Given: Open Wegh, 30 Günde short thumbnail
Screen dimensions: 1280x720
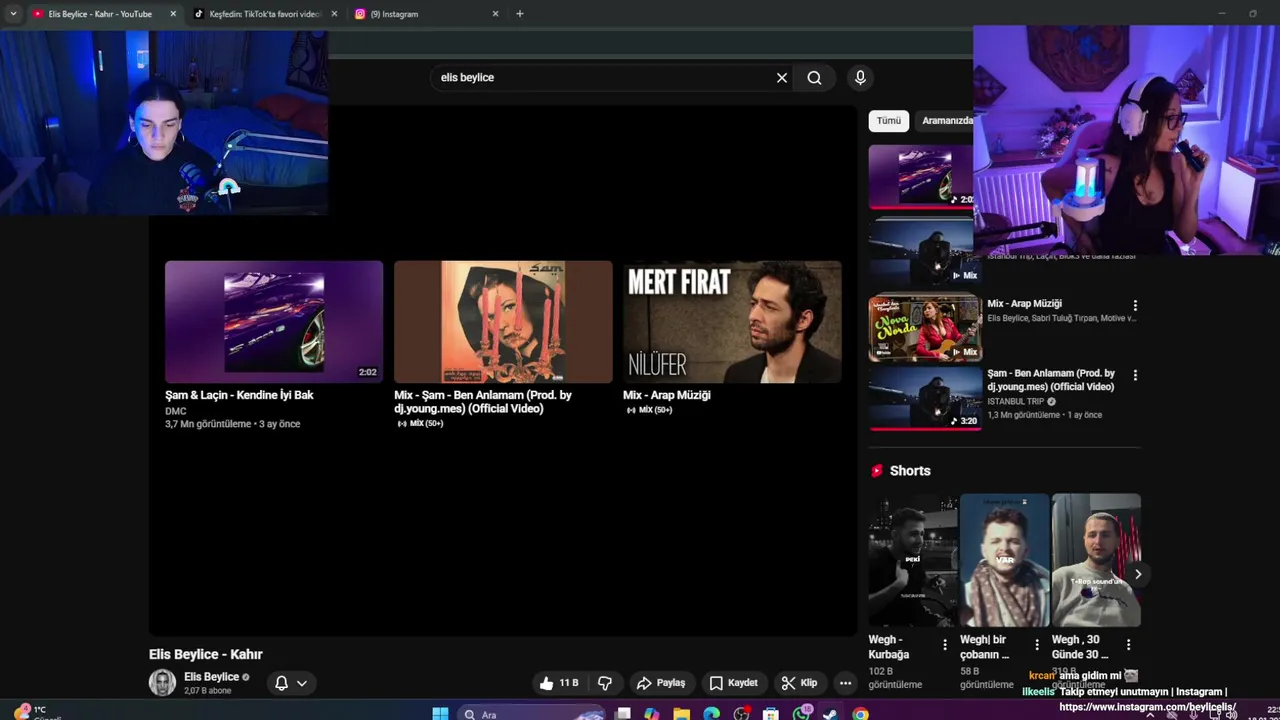Looking at the screenshot, I should (x=1096, y=560).
